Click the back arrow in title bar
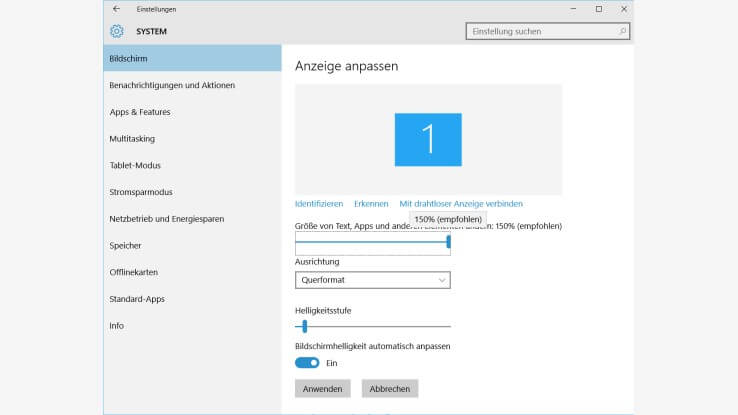738x415 pixels. 117,9
